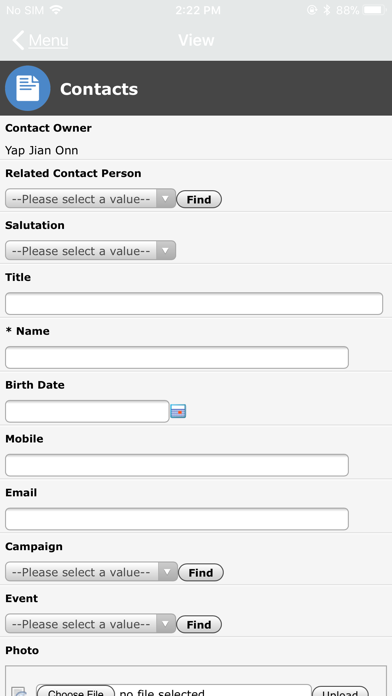Tap the back chevron beside Menu
Screen dimensions: 392x696
click(x=18, y=40)
